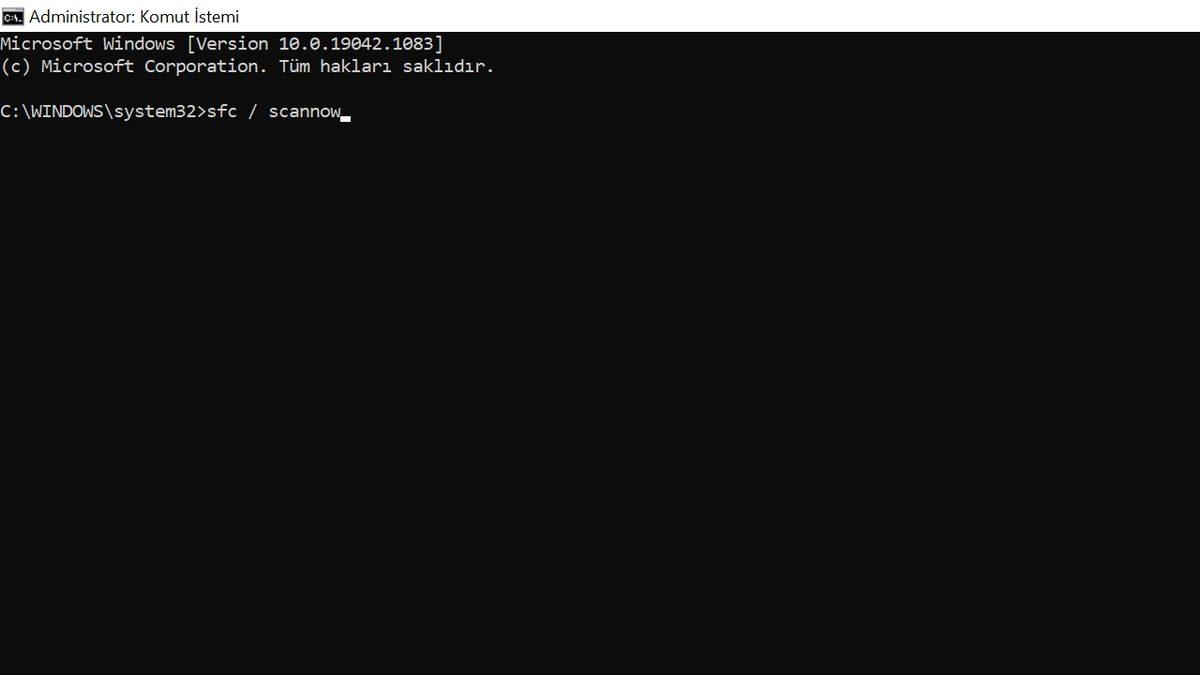
Task: Click "WINDOWS" folder name in prompt path
Action: 67,112
